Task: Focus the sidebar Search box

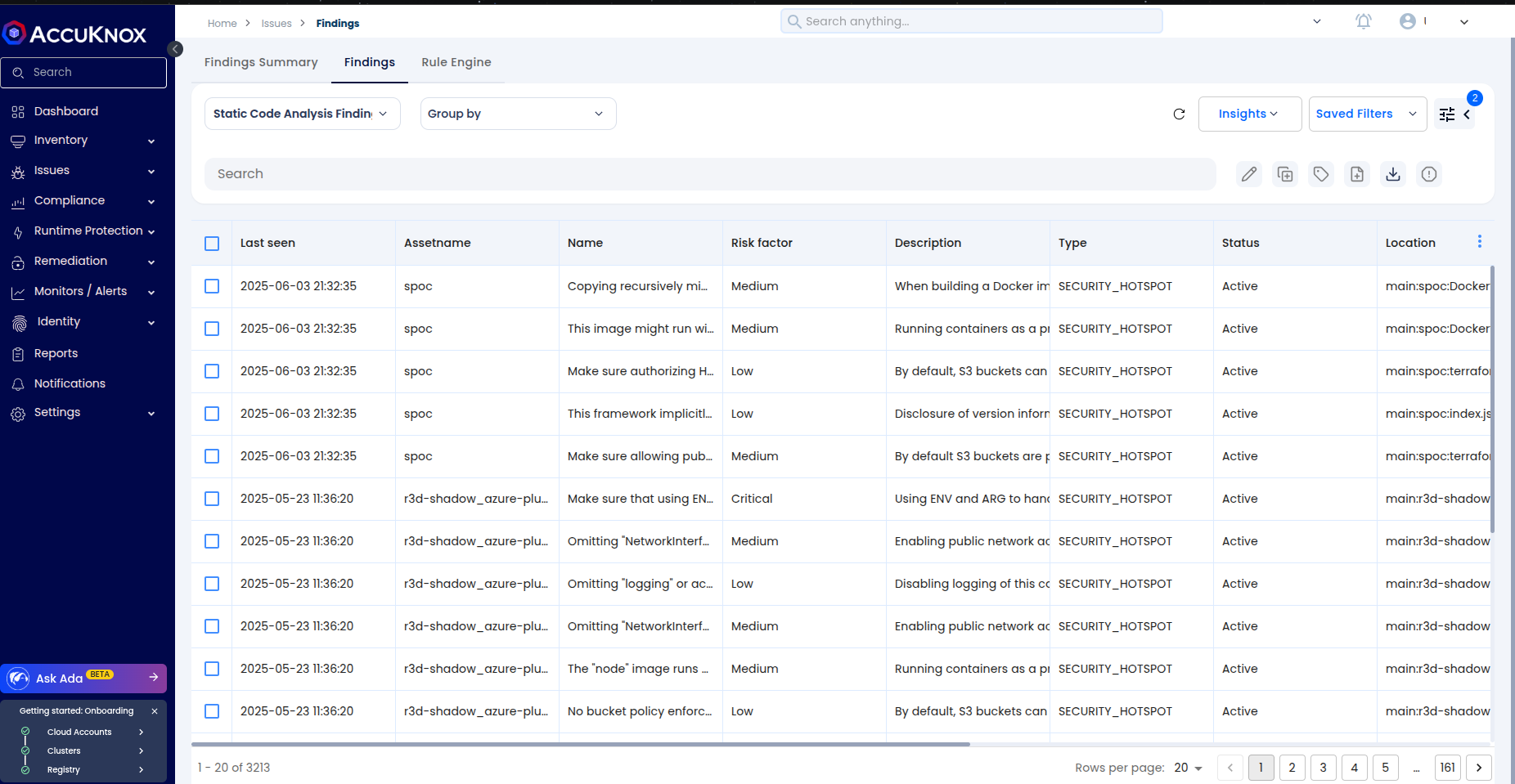Action: 83,73
